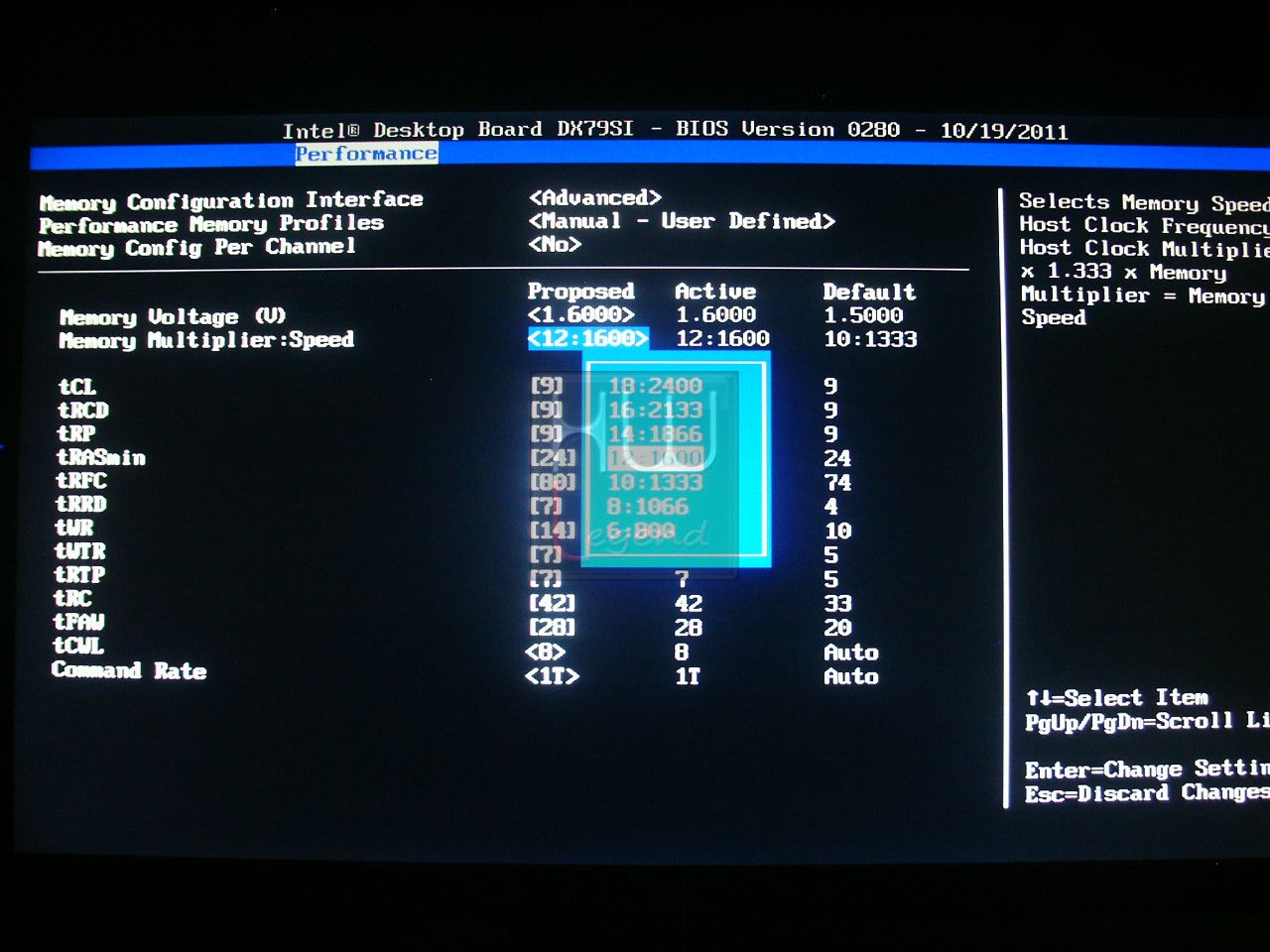The width and height of the screenshot is (1270, 952).
Task: Edit the proposed tRRD [7] value
Action: 547,506
